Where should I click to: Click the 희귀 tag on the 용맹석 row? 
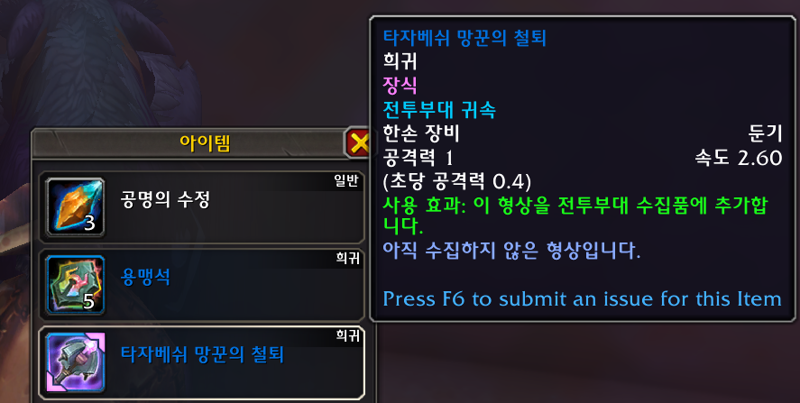pyautogui.click(x=347, y=259)
